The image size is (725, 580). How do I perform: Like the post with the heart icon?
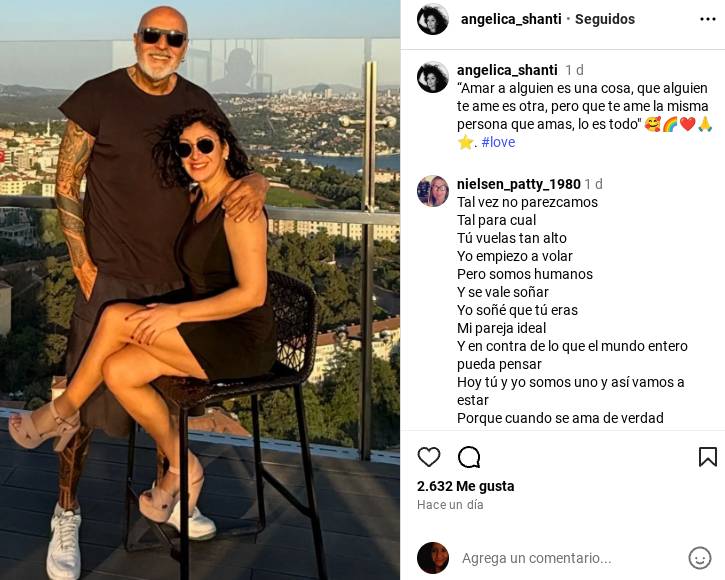pos(429,457)
